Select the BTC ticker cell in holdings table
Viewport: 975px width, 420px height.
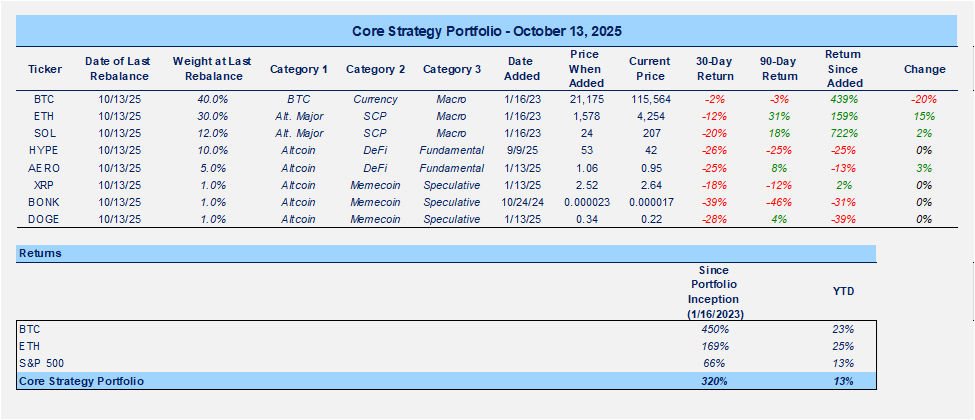coord(44,99)
